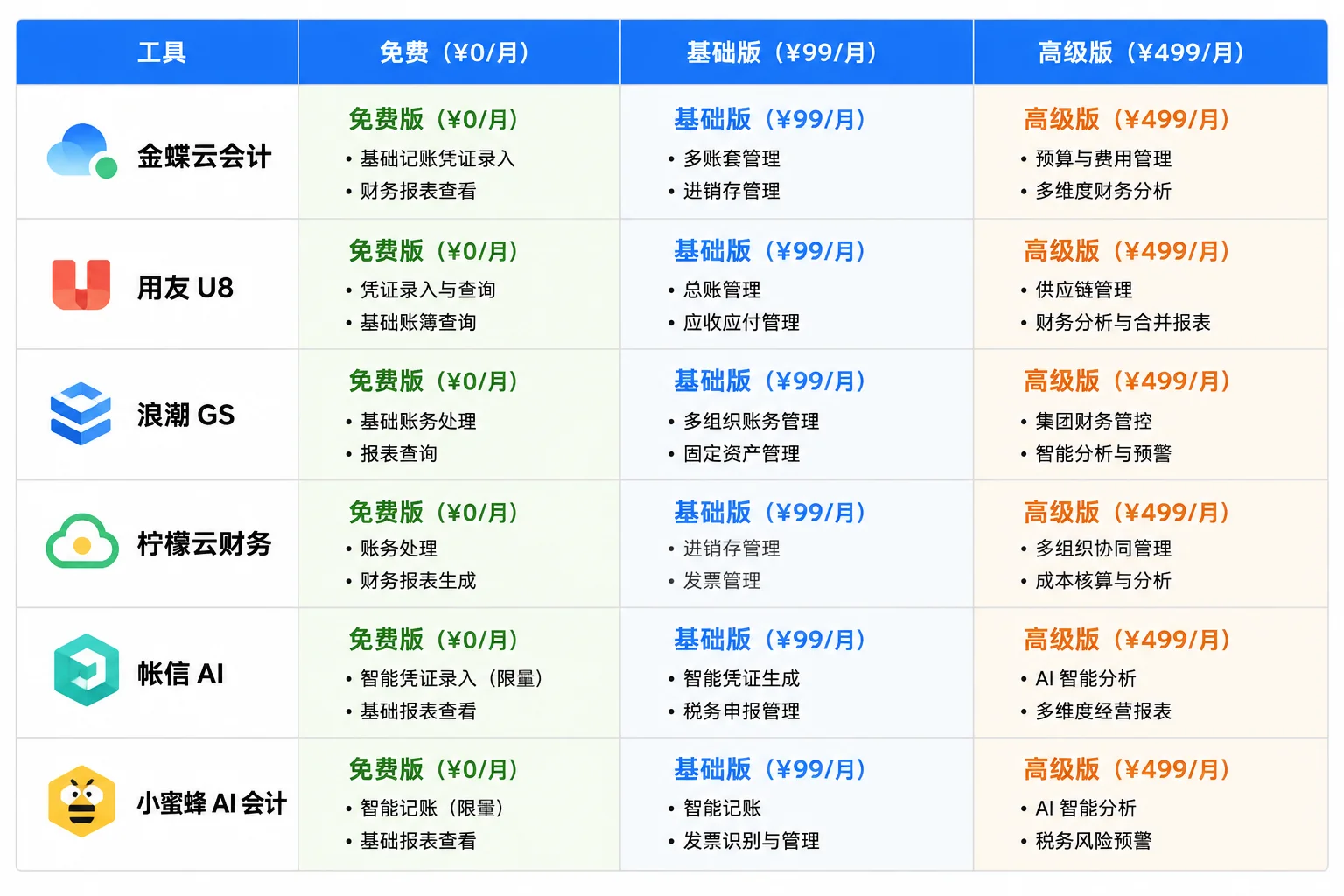Screen dimensions: 1344x896
Task: Click the 金蝶云会计 blue cloud logo
Action: pos(81,150)
